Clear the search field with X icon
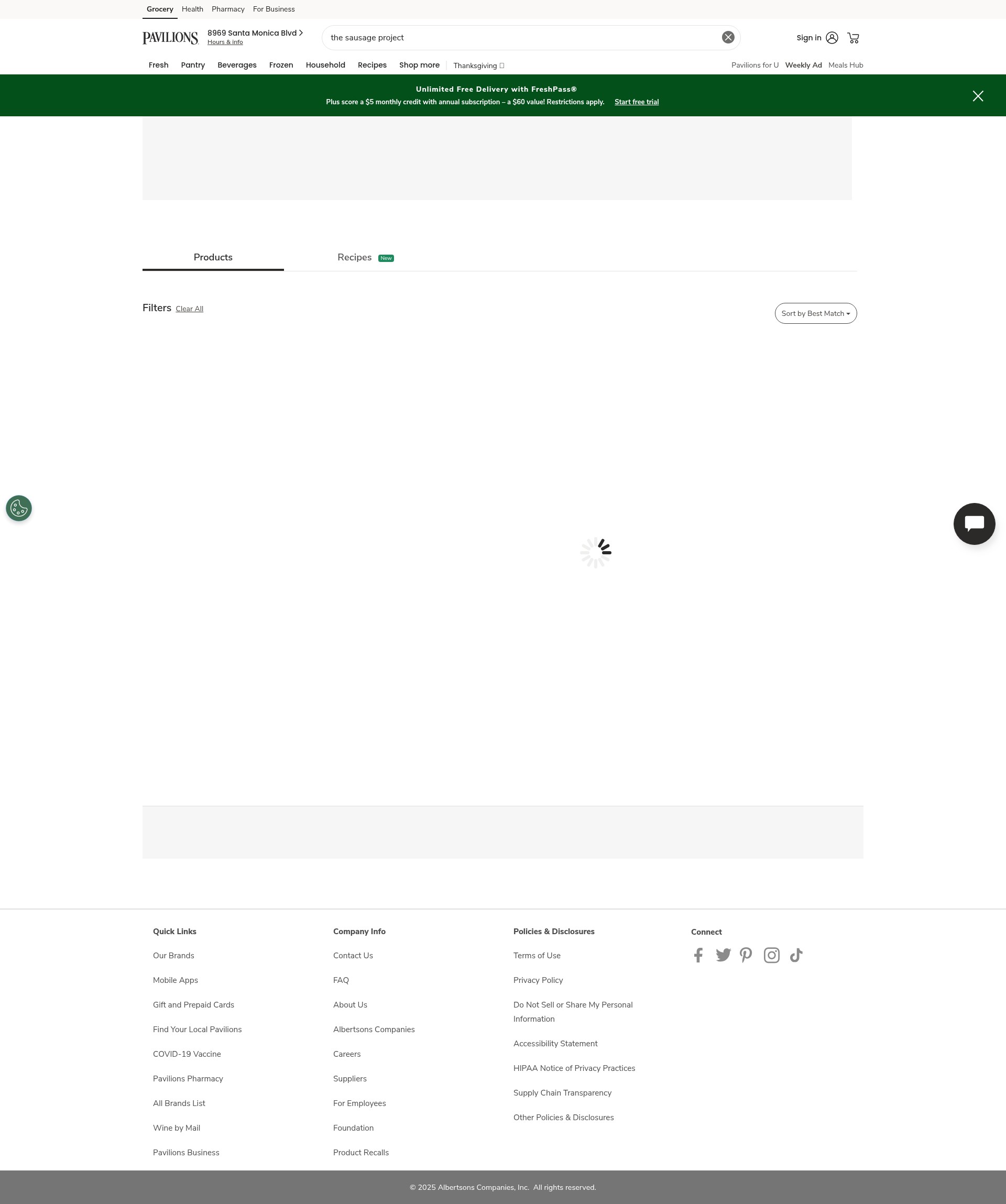This screenshot has width=1006, height=1204. [x=728, y=37]
